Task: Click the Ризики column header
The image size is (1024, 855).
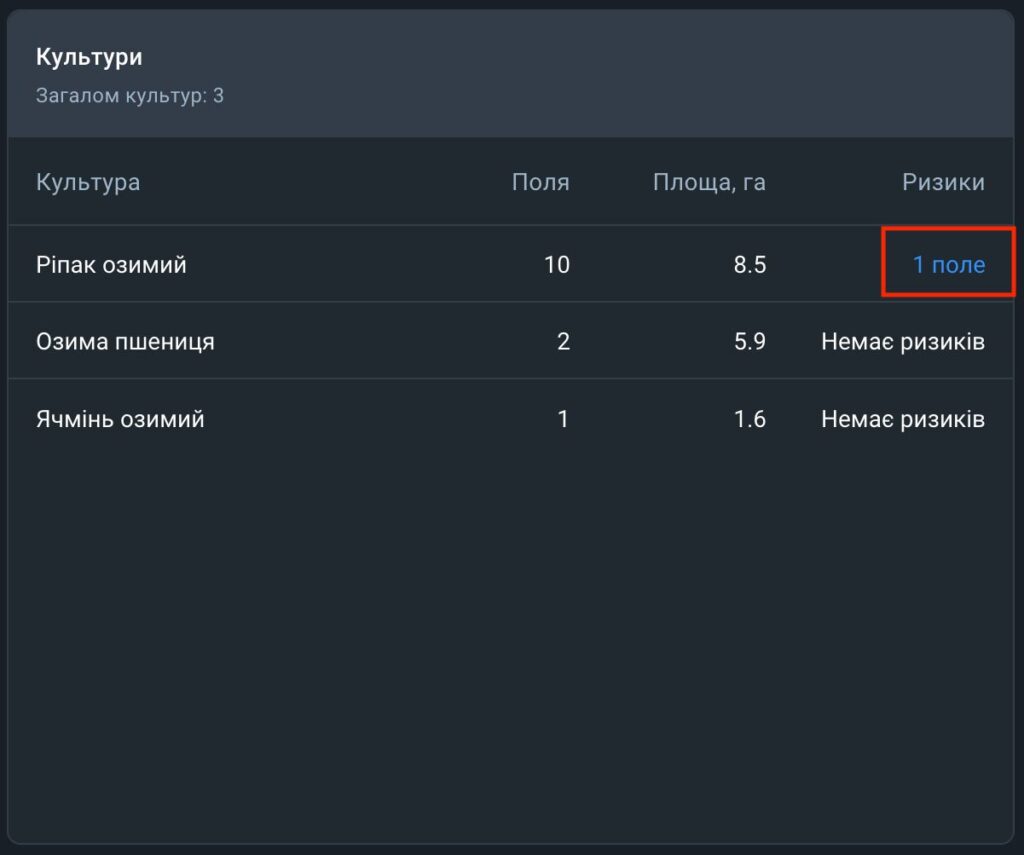Action: coord(943,182)
